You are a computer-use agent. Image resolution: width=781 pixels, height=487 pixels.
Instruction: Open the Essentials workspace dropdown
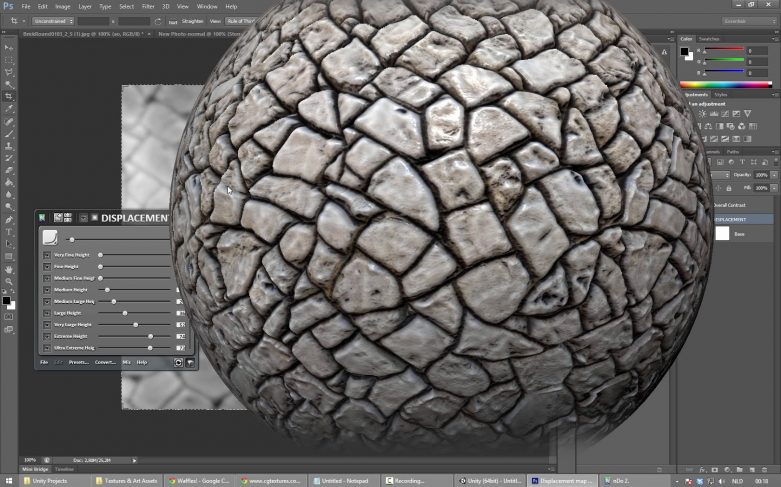[x=749, y=21]
